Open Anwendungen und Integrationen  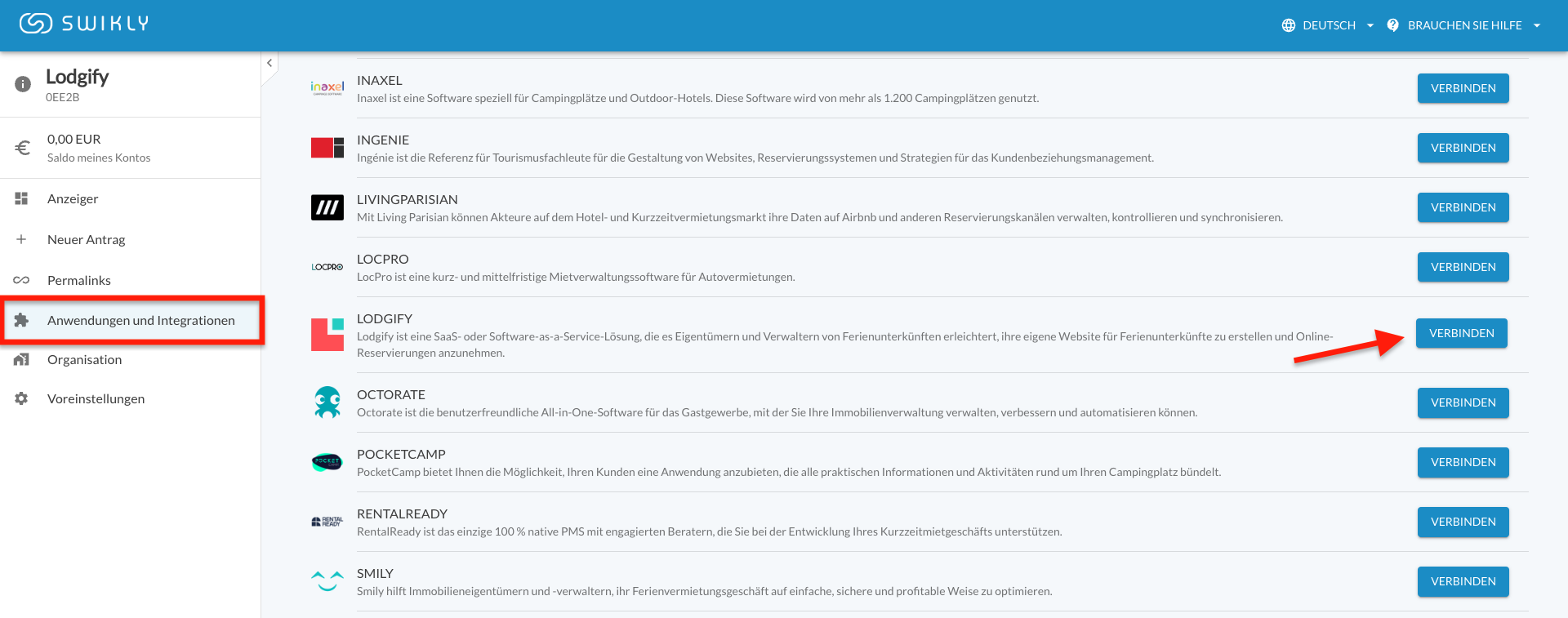[131, 320]
